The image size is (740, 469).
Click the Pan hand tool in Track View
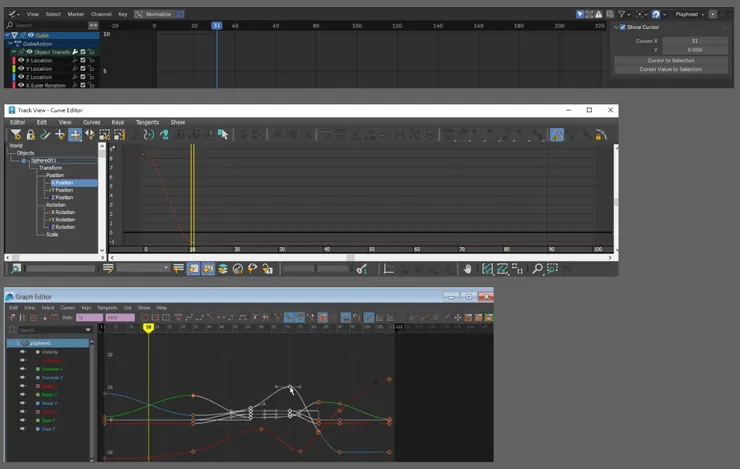(x=467, y=269)
